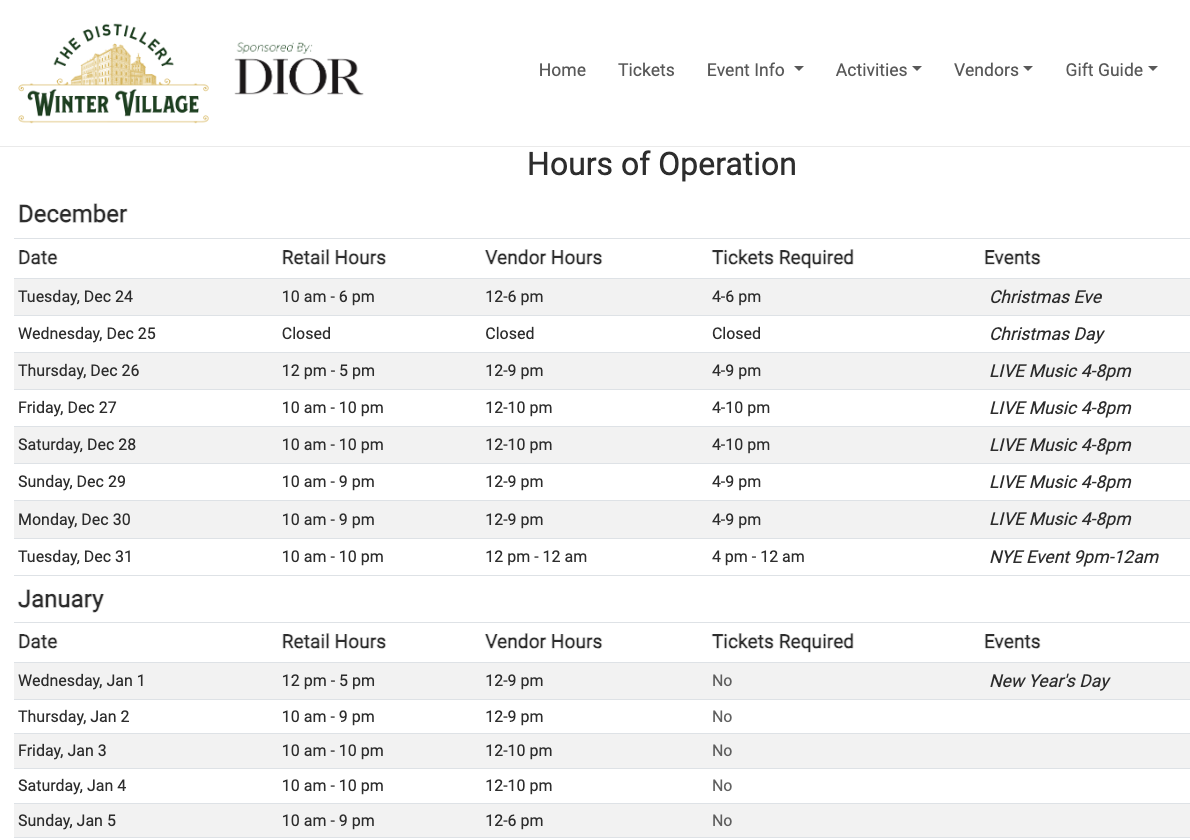Image resolution: width=1190 pixels, height=840 pixels.
Task: Click LIVE Music 4-8pm in Dec 30 row
Action: 1060,519
